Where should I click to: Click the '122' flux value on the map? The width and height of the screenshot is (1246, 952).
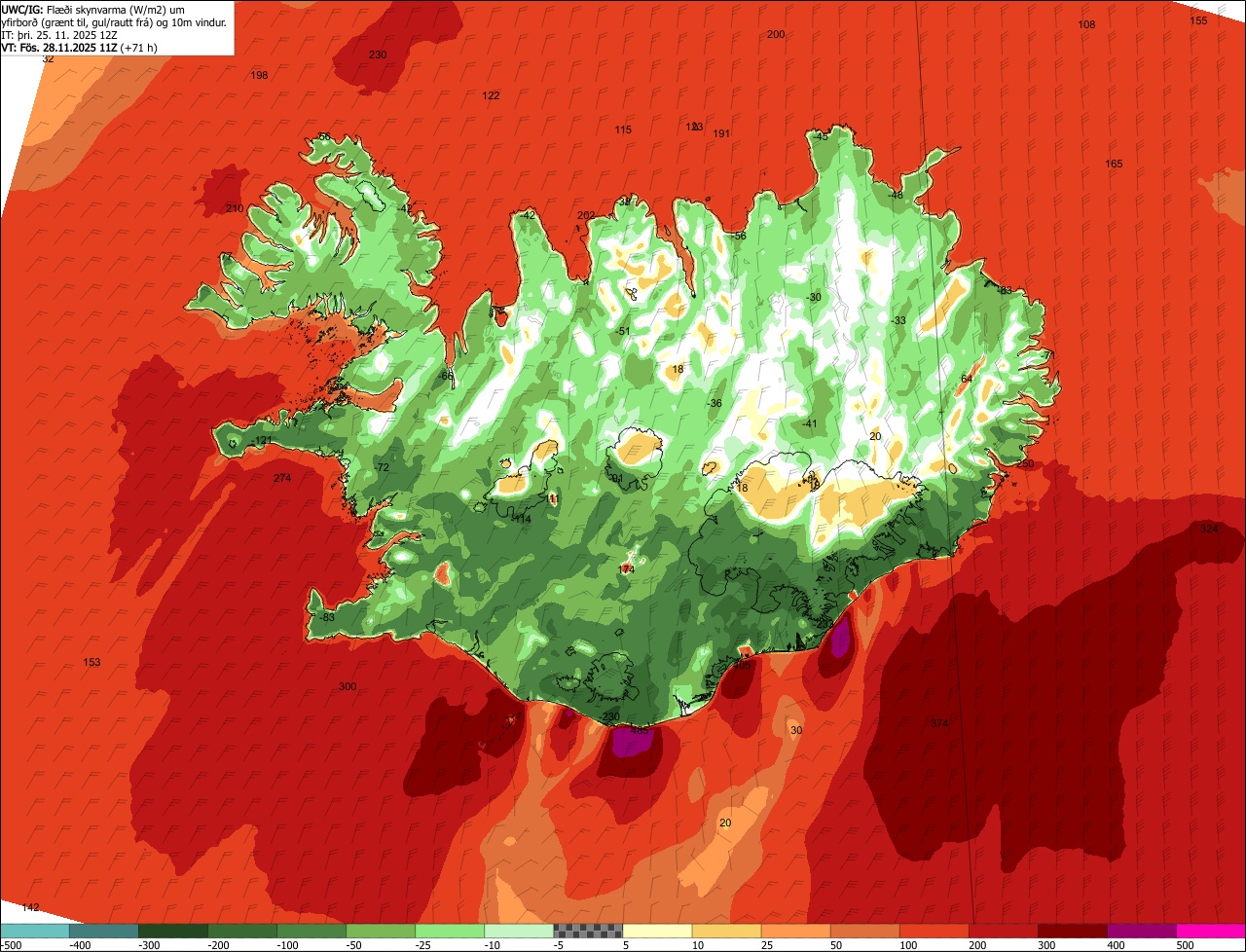click(492, 95)
